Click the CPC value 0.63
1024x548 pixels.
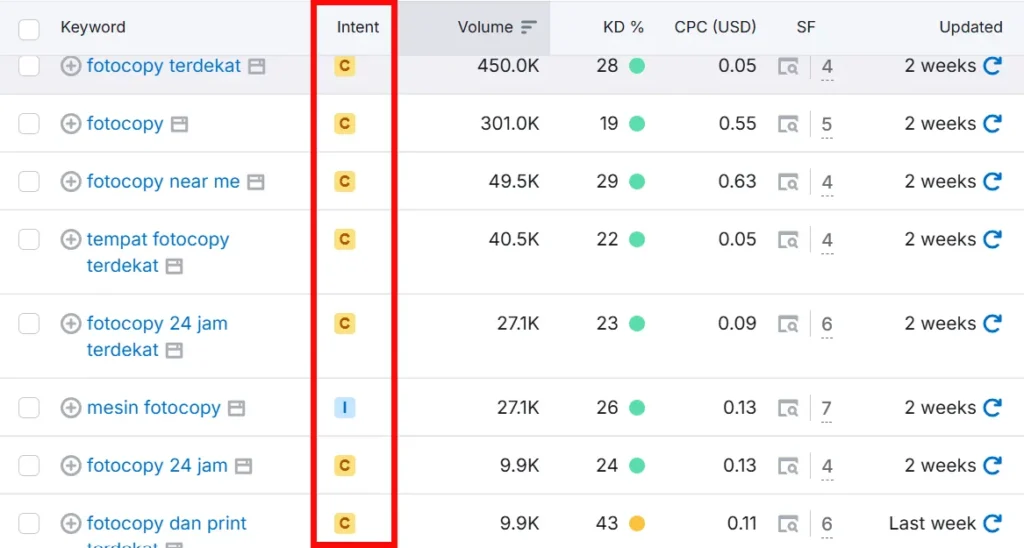coord(737,181)
